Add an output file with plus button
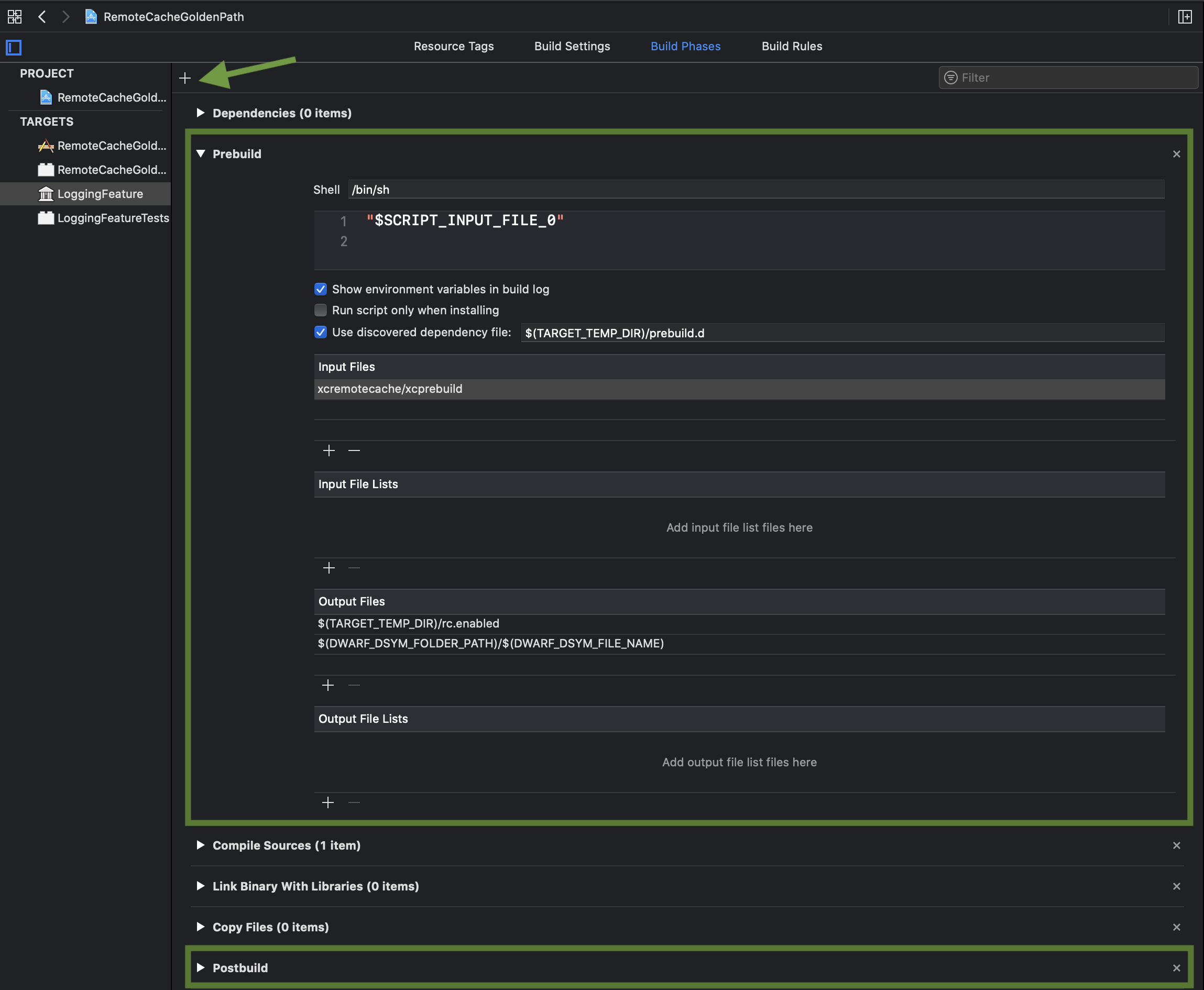Viewport: 1204px width, 990px height. coord(328,685)
